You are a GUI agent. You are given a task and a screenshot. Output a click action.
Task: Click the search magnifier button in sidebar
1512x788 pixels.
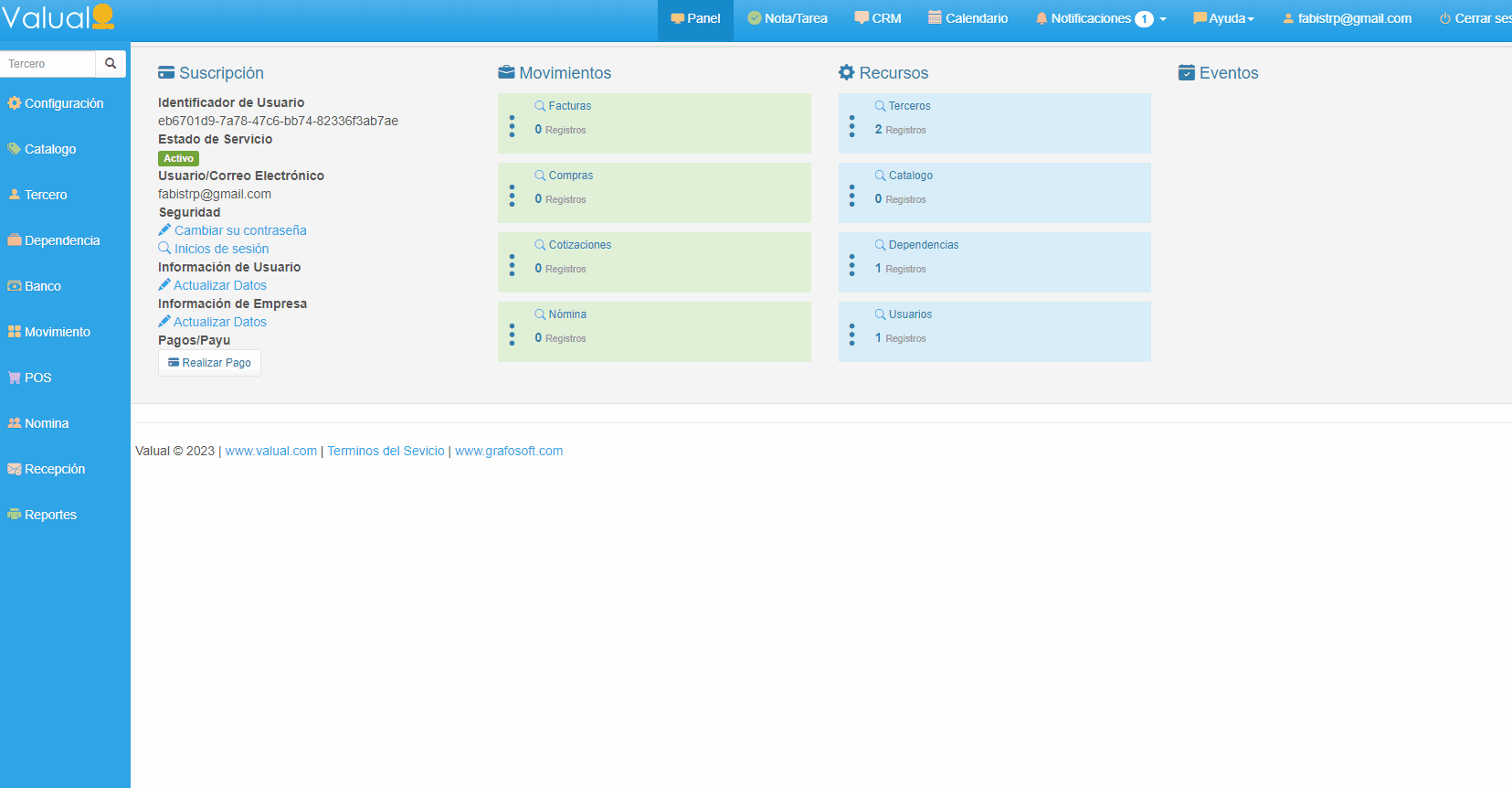tap(111, 64)
